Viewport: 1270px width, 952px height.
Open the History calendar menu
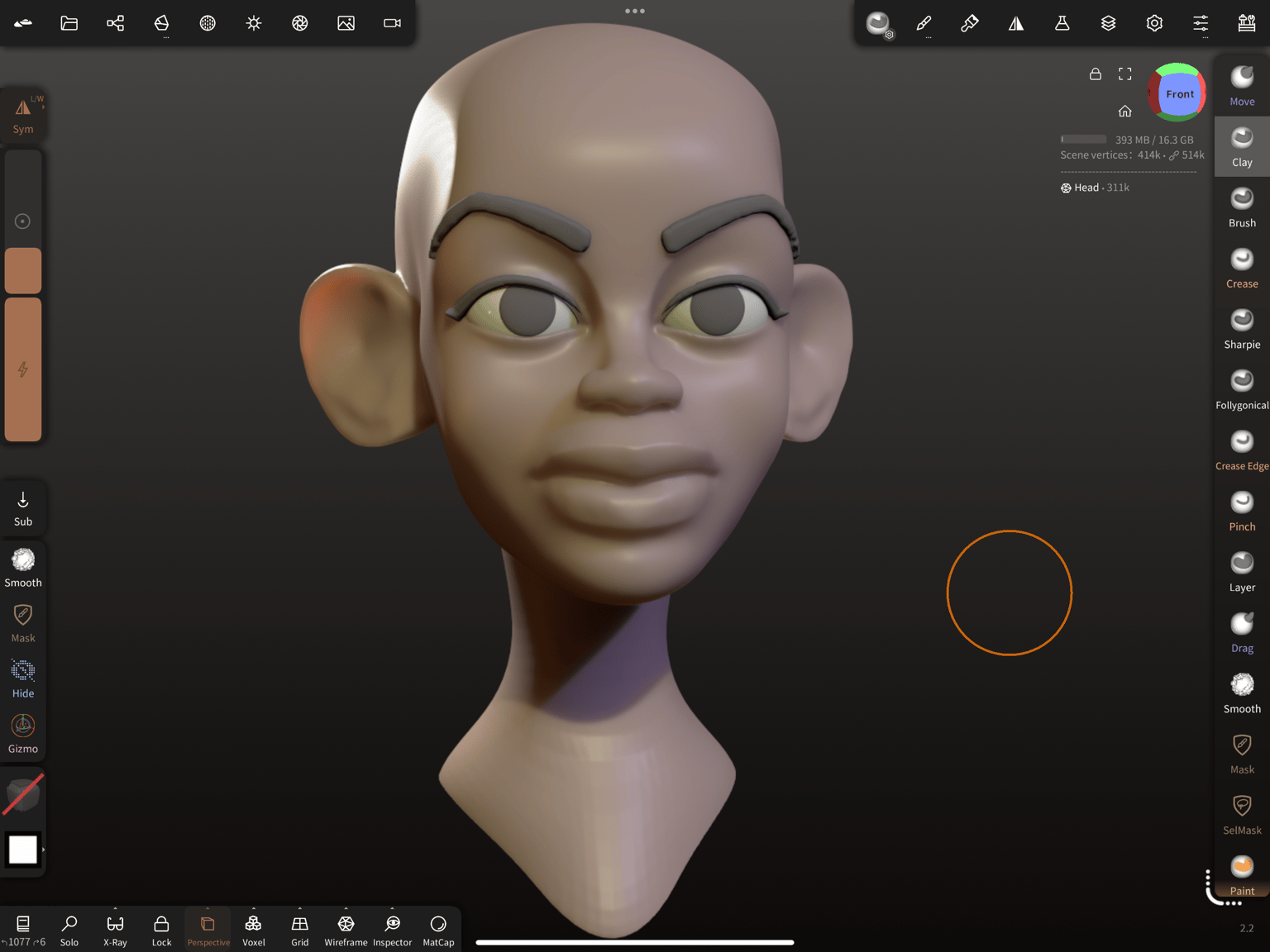point(1247,23)
